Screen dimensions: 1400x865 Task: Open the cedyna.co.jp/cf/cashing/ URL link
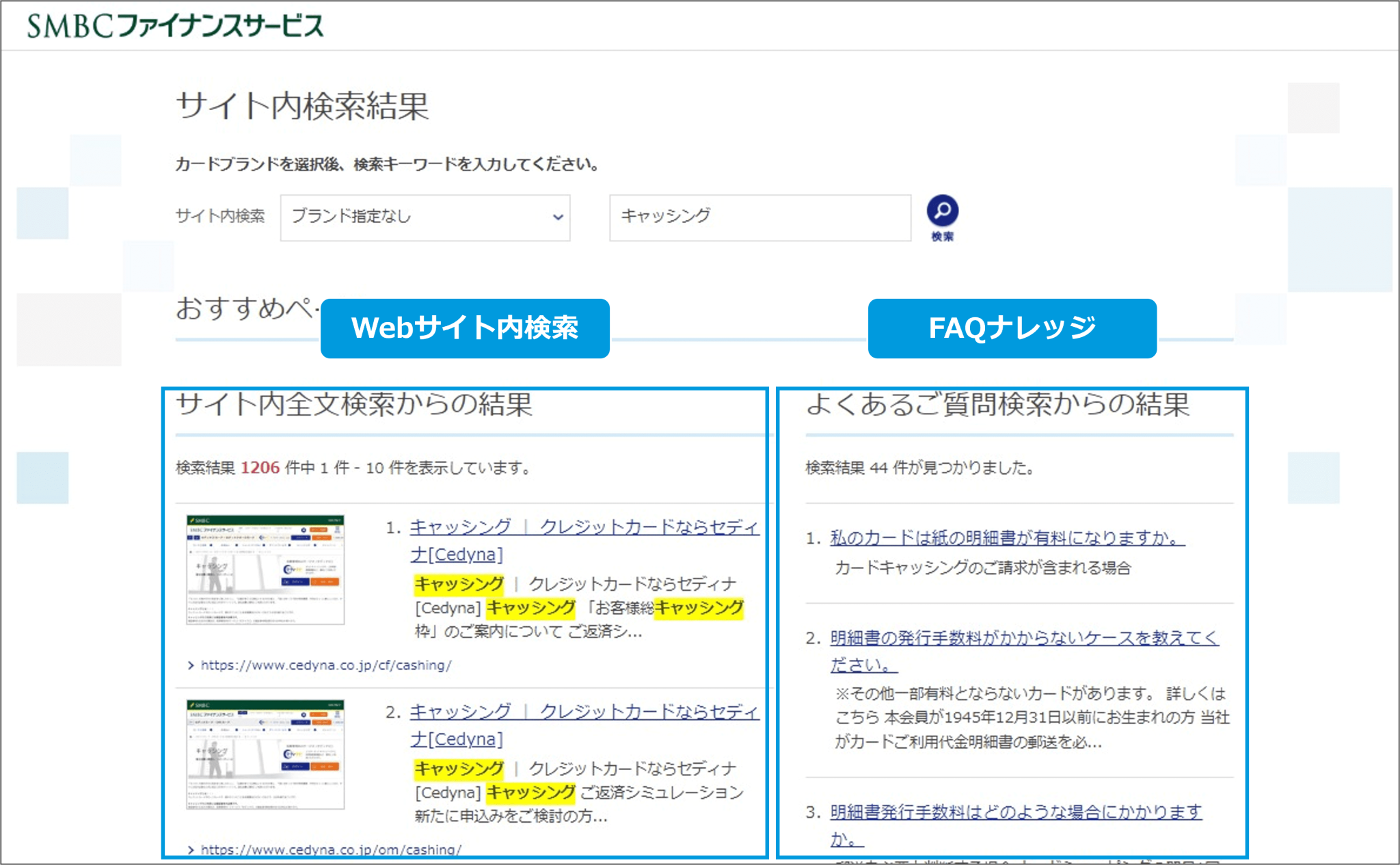coord(326,665)
